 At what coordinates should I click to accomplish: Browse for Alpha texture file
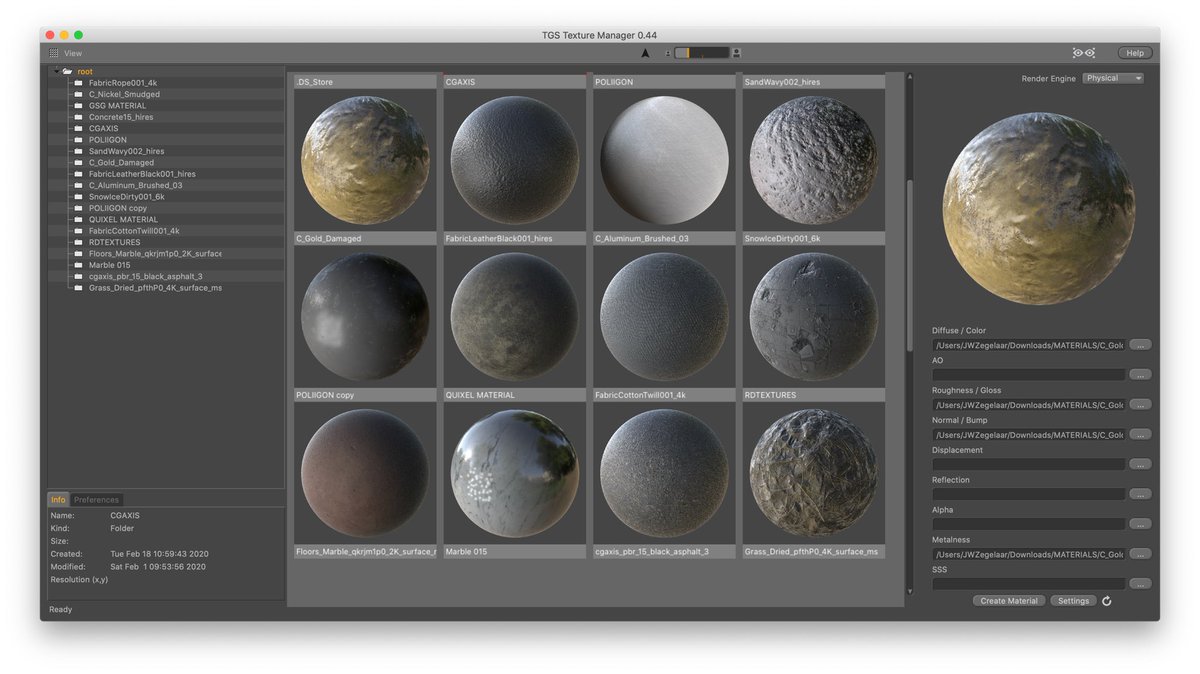[x=1140, y=524]
